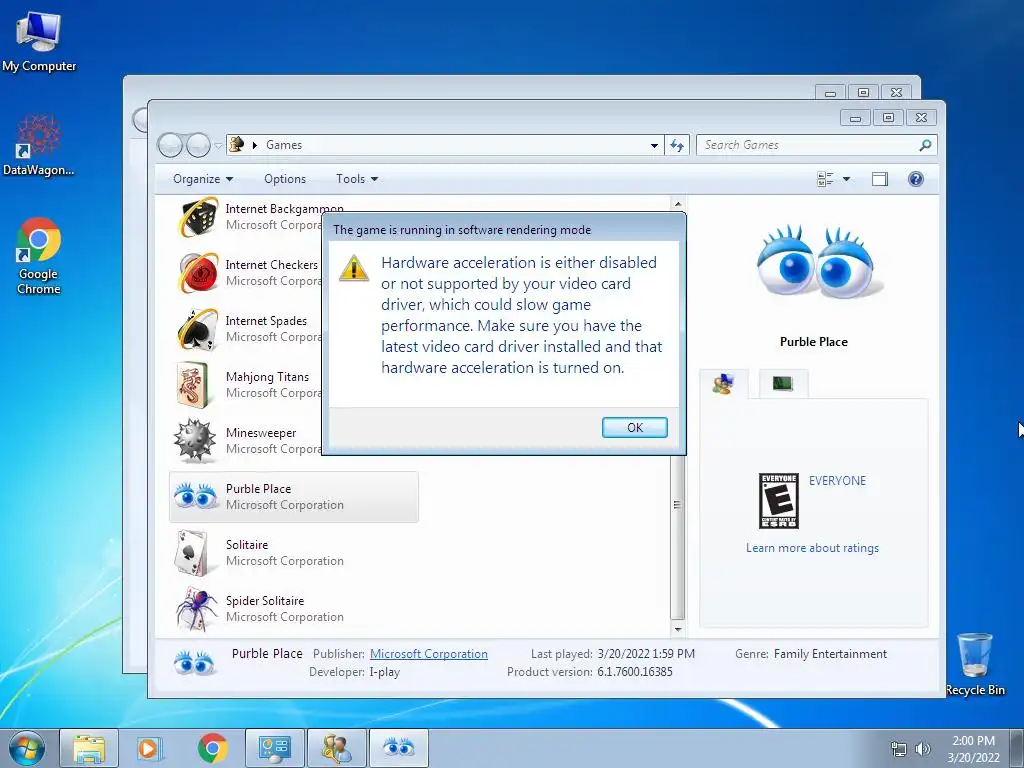Screen dimensions: 1024x768
Task: Select the Minesweeper mine icon
Action: click(x=195, y=441)
